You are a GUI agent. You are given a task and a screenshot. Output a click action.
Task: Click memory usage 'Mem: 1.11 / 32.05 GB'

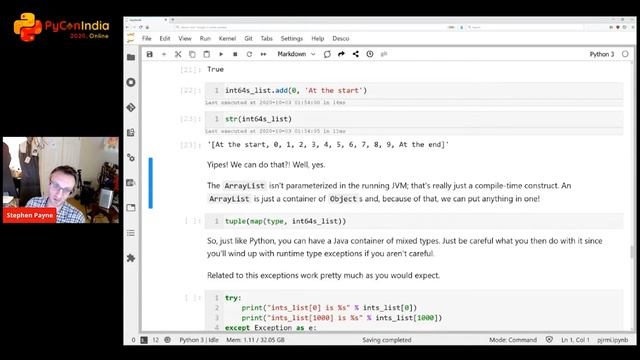(256, 340)
